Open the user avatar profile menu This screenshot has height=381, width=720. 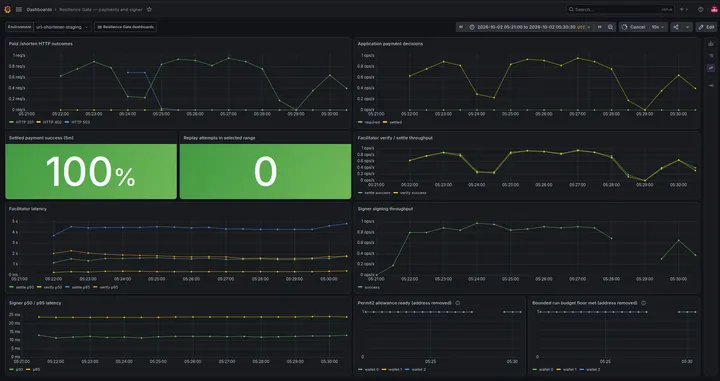714,9
